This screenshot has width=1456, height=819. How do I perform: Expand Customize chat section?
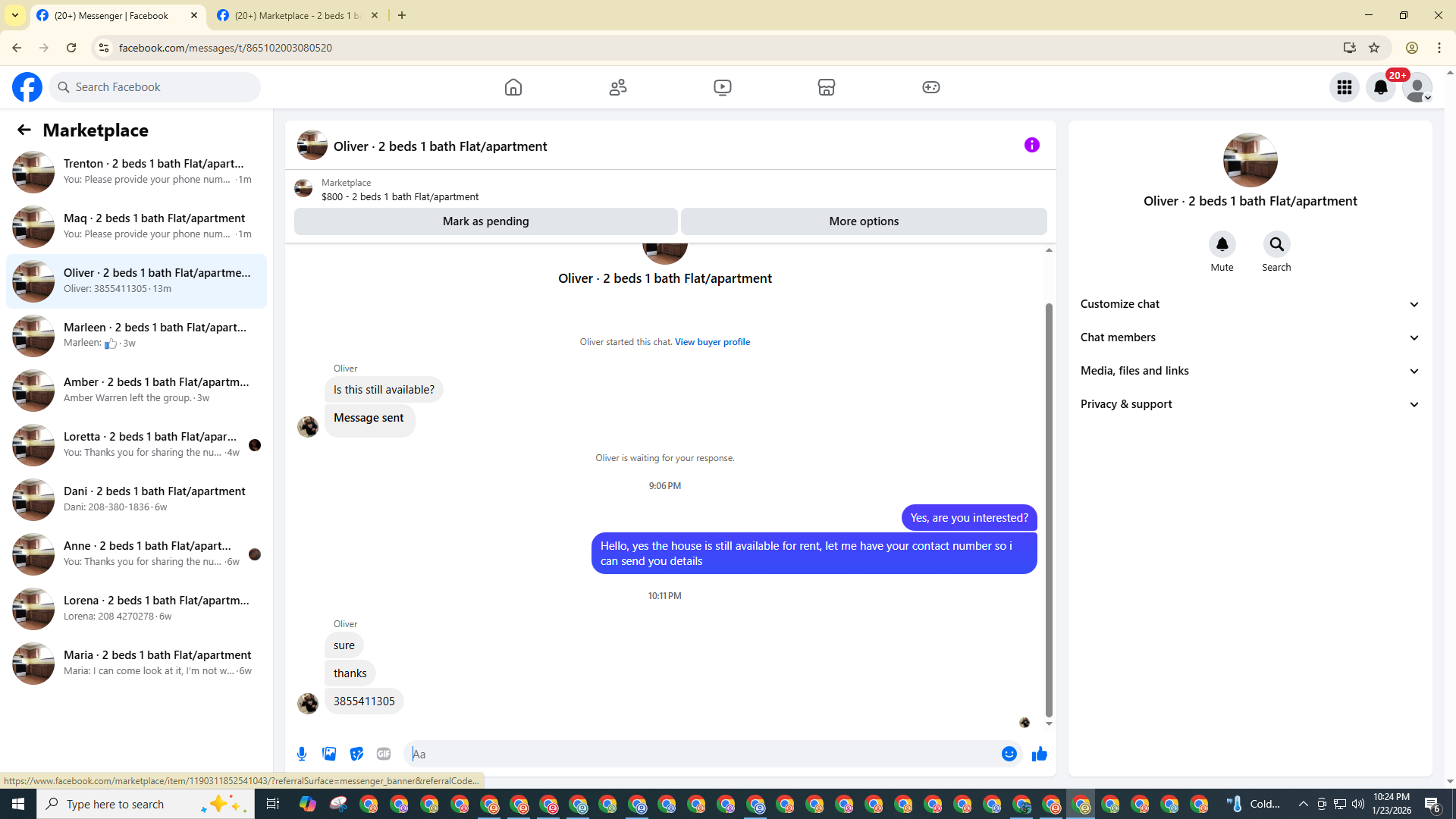1250,304
